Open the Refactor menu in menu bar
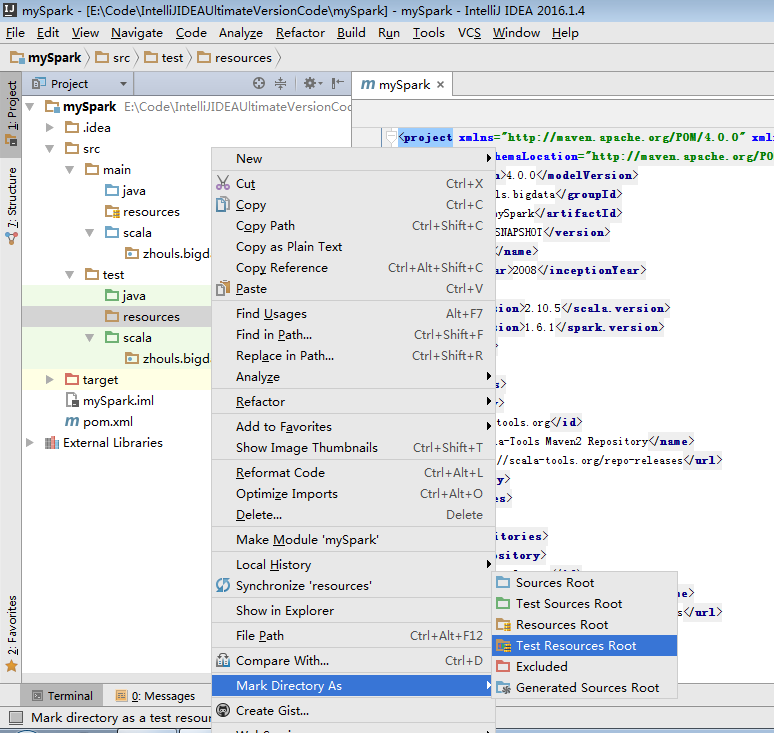774x733 pixels. [x=300, y=33]
